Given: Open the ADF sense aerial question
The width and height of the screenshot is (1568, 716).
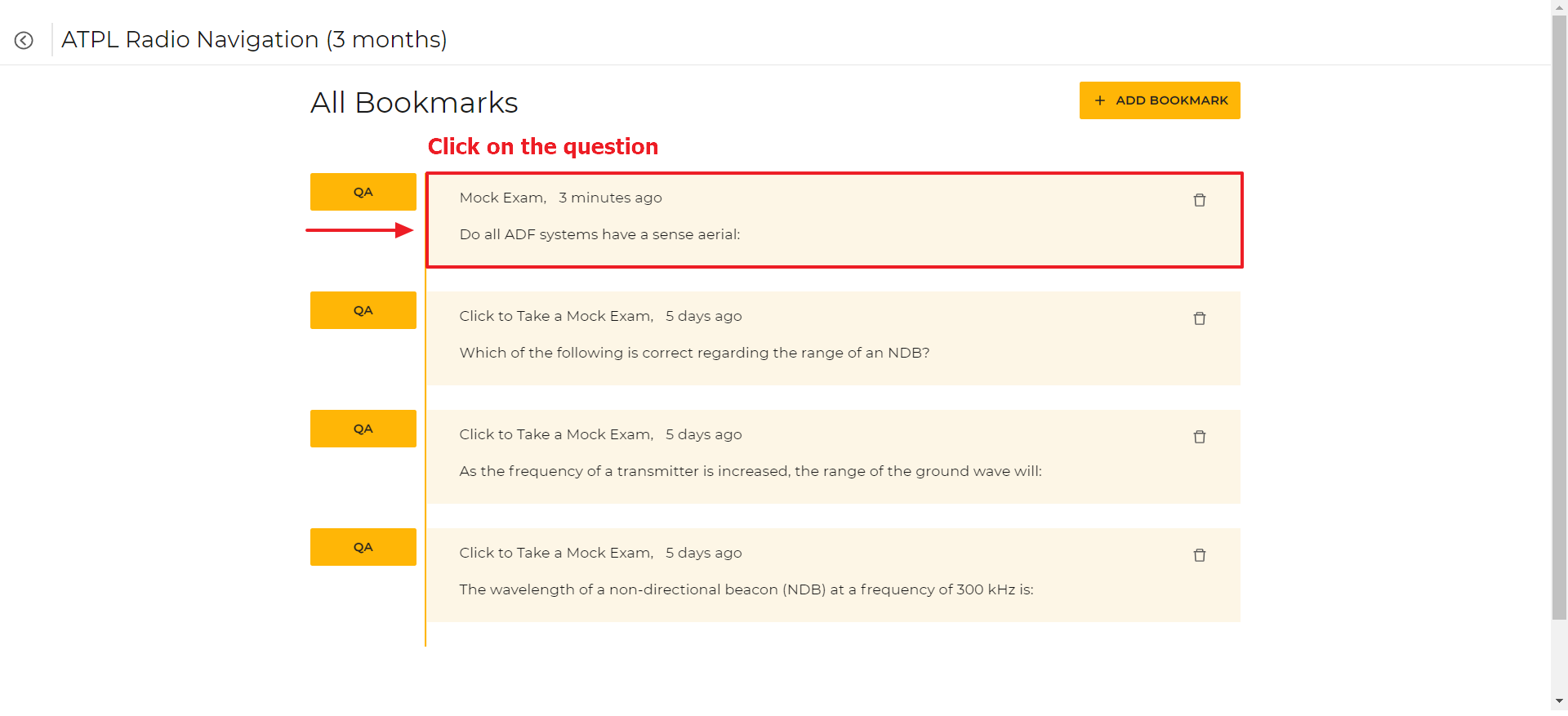Looking at the screenshot, I should 599,234.
